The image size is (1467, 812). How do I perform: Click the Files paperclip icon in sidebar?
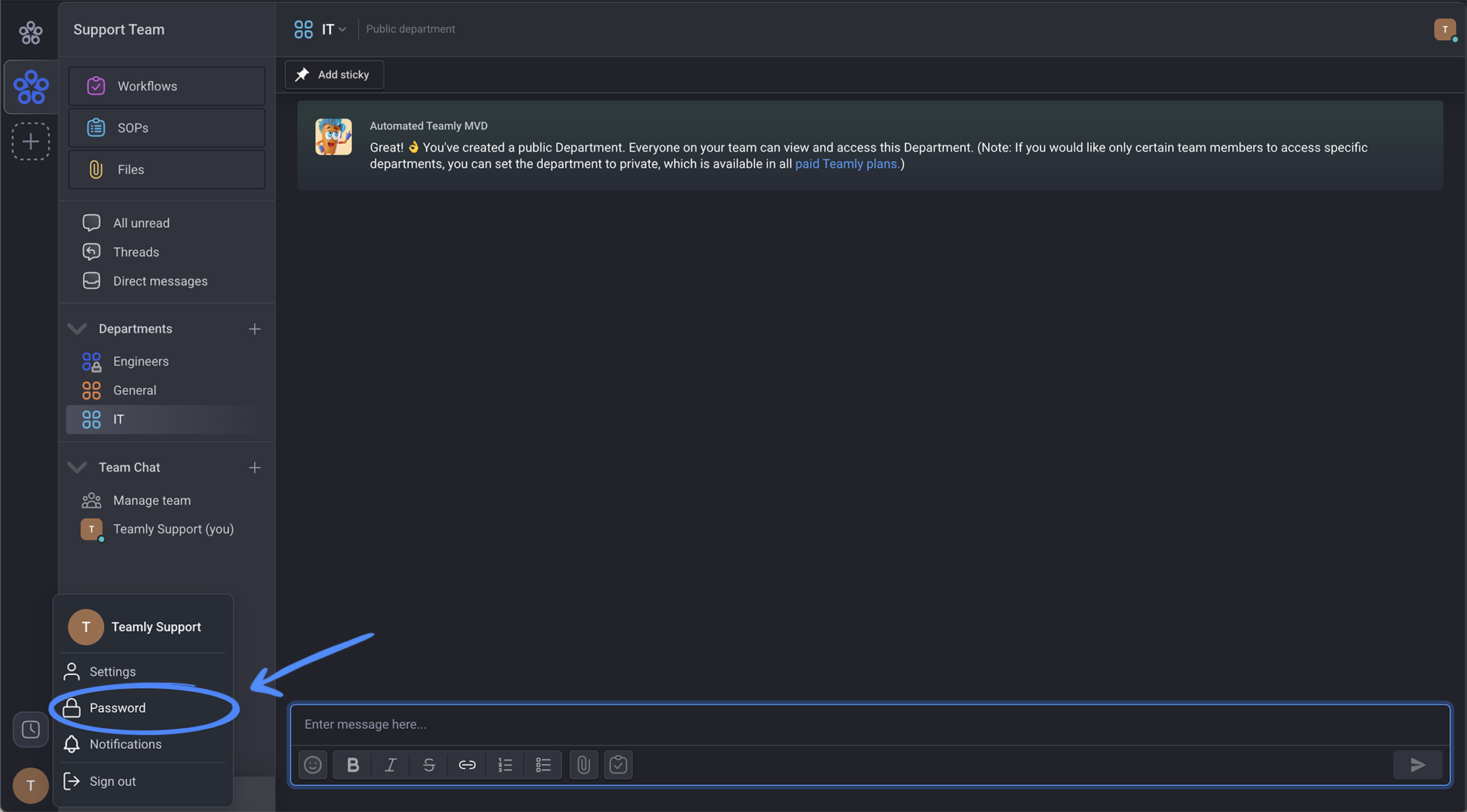coord(96,169)
